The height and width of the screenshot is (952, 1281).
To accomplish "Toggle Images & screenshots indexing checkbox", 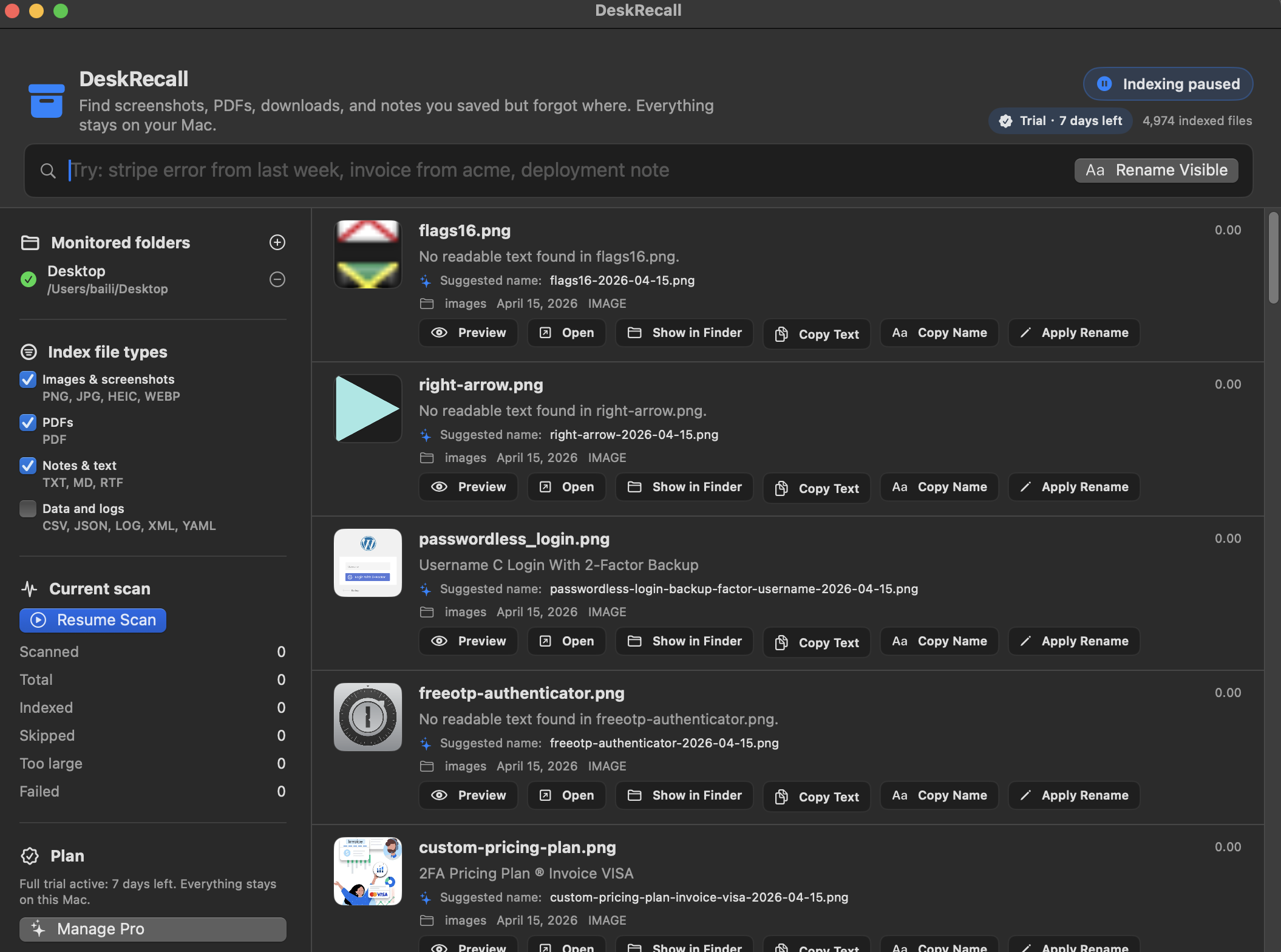I will (28, 379).
